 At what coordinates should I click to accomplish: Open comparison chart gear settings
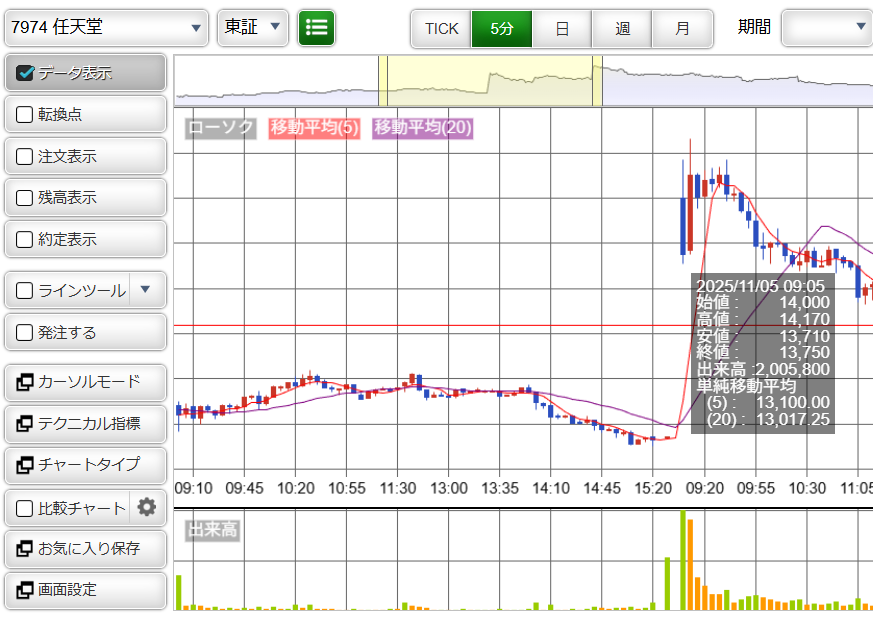point(147,507)
